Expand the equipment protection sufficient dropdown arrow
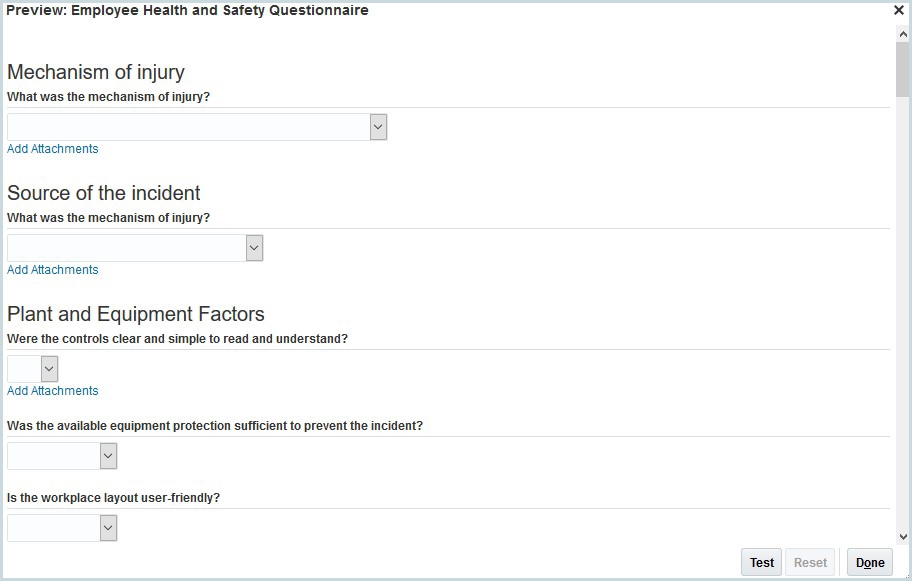This screenshot has width=912, height=581. pyautogui.click(x=109, y=456)
